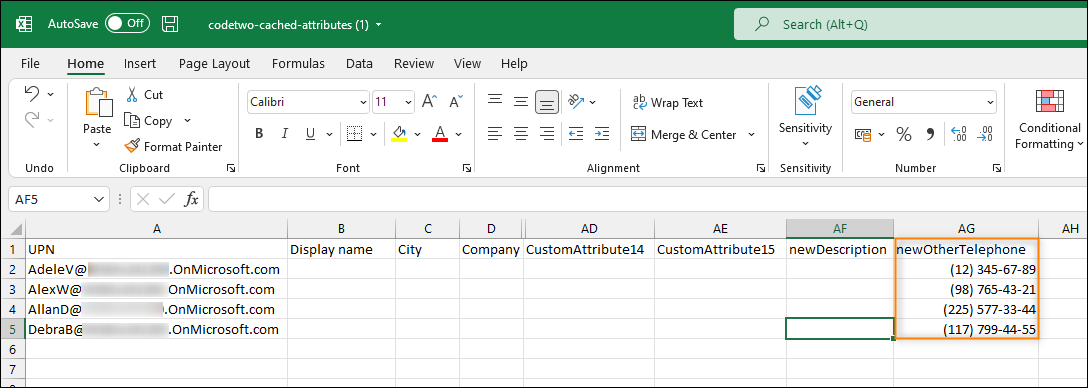Decrease font size with small A icon
The width and height of the screenshot is (1088, 388).
pos(455,102)
